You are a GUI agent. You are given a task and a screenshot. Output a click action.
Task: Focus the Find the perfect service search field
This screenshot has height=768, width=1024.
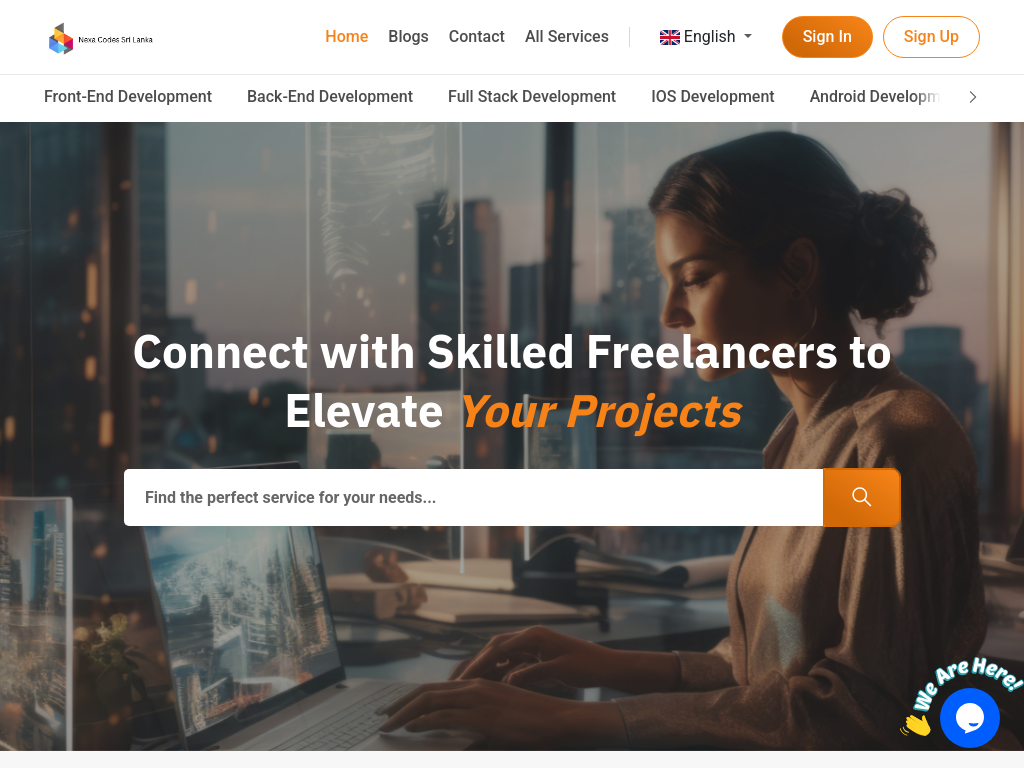(473, 497)
